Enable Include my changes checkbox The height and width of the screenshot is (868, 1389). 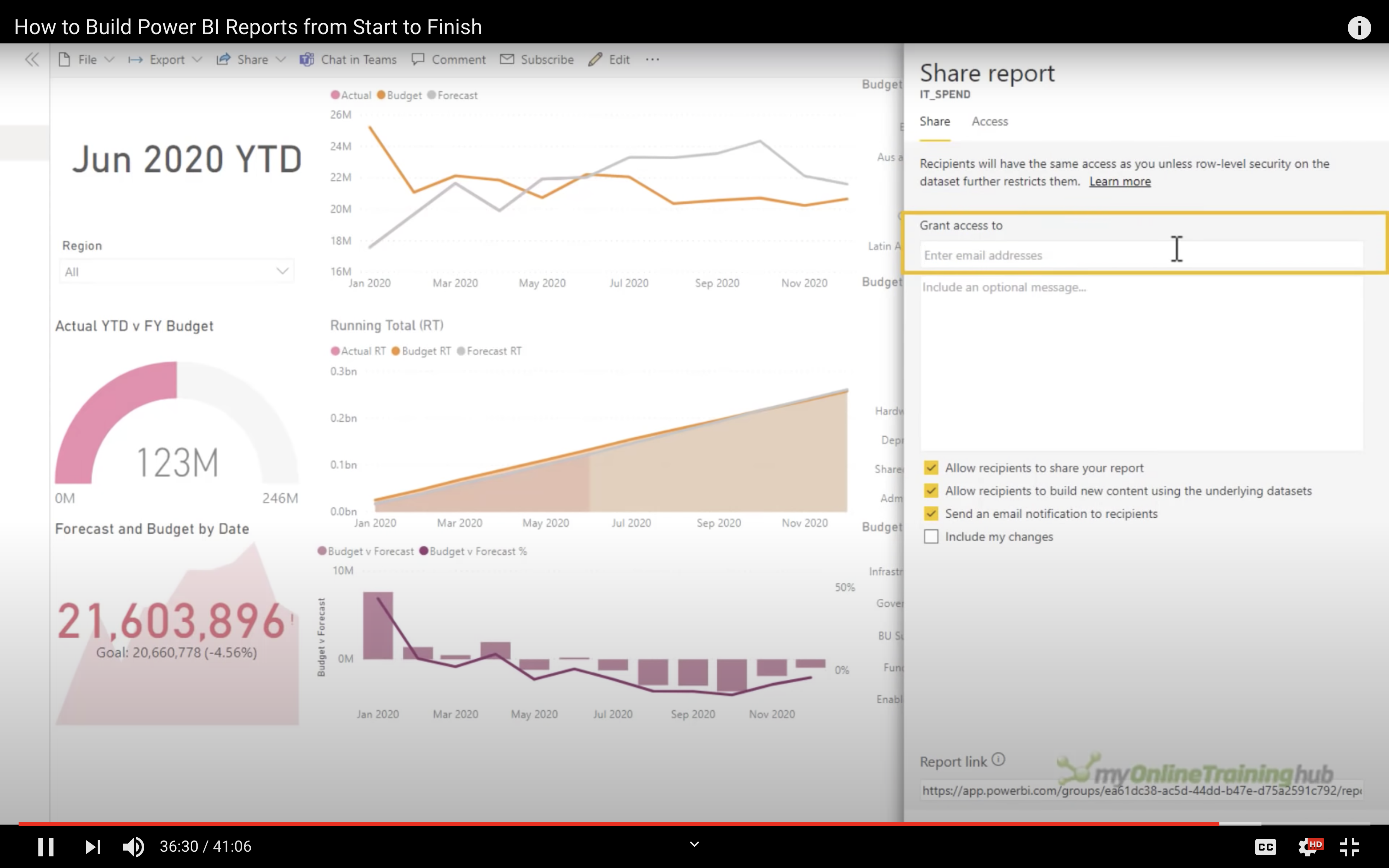(931, 537)
